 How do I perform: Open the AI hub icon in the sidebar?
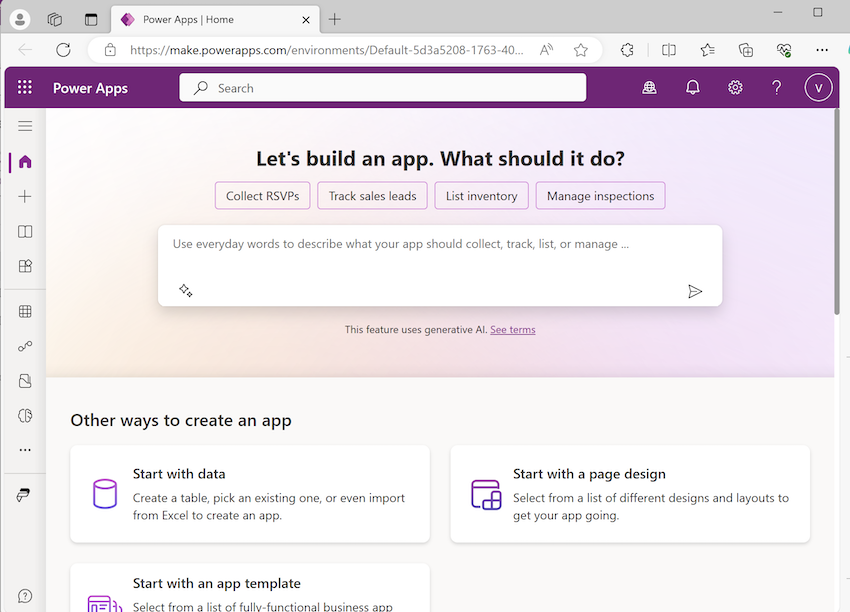coord(25,415)
